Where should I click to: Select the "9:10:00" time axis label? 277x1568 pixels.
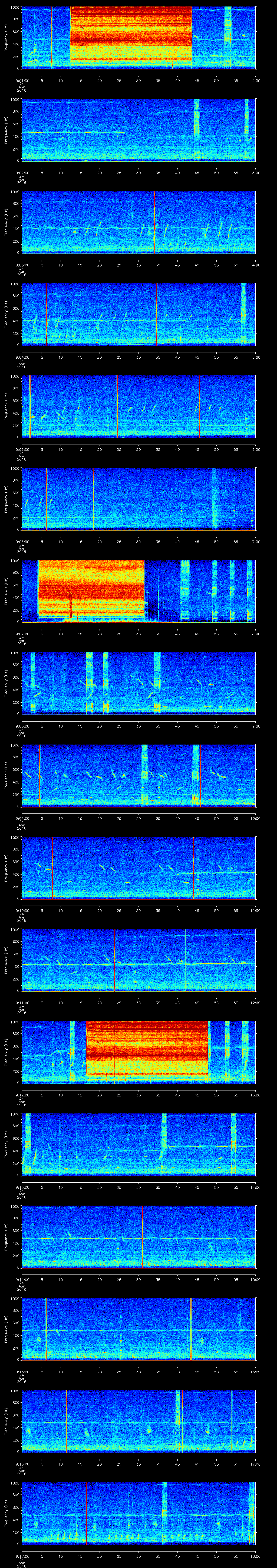pos(22,910)
